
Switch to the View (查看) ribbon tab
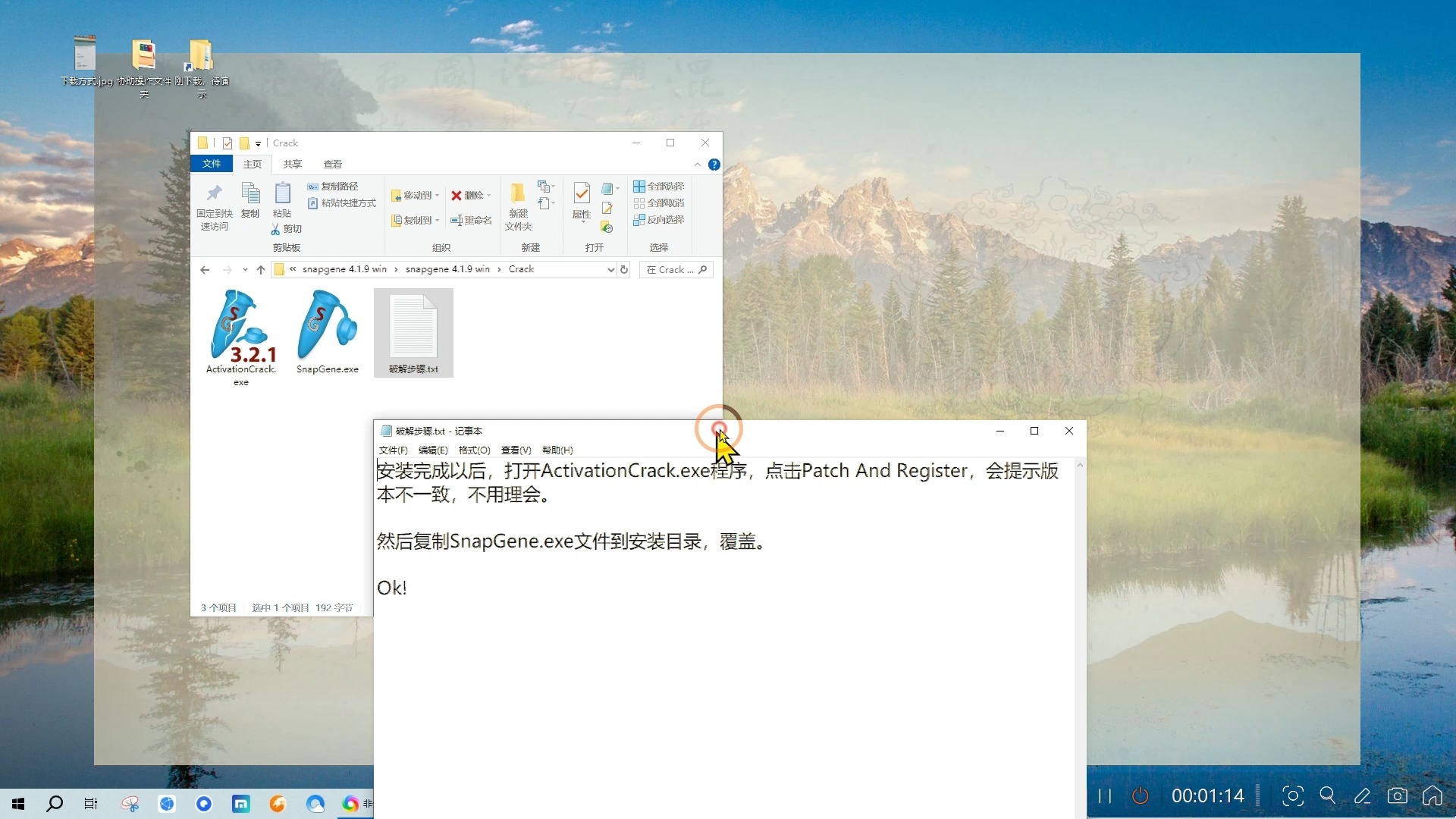(333, 164)
